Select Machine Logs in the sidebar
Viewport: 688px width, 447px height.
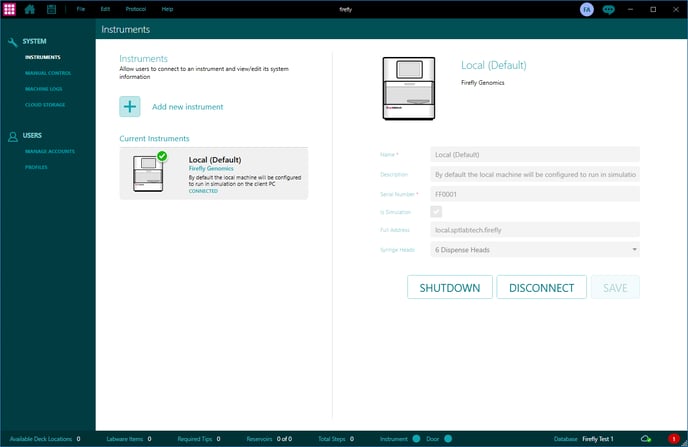(43, 89)
